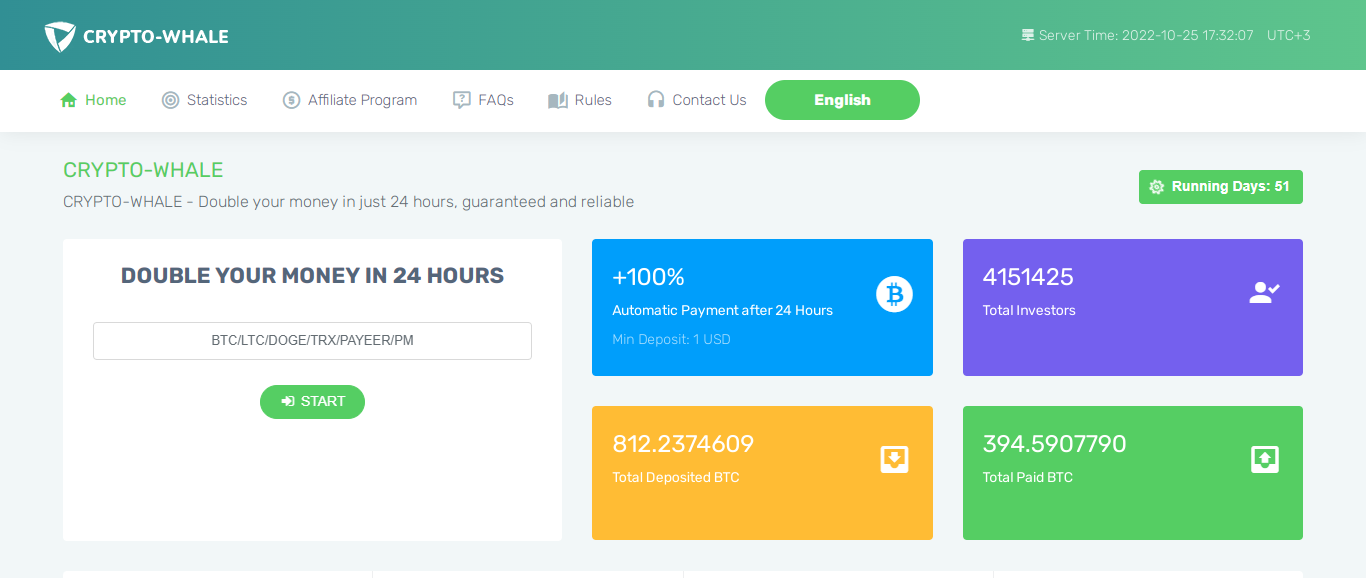1366x578 pixels.
Task: Open the English language selector
Action: pos(842,100)
